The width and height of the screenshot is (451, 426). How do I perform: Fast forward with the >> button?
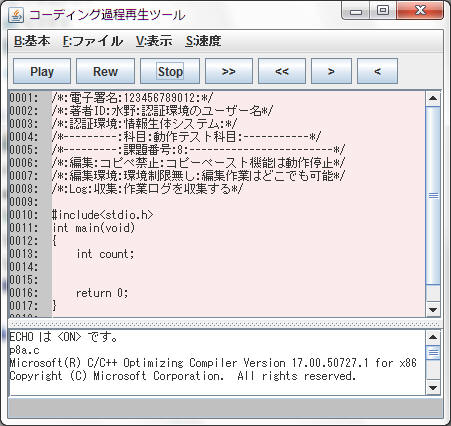[229, 71]
